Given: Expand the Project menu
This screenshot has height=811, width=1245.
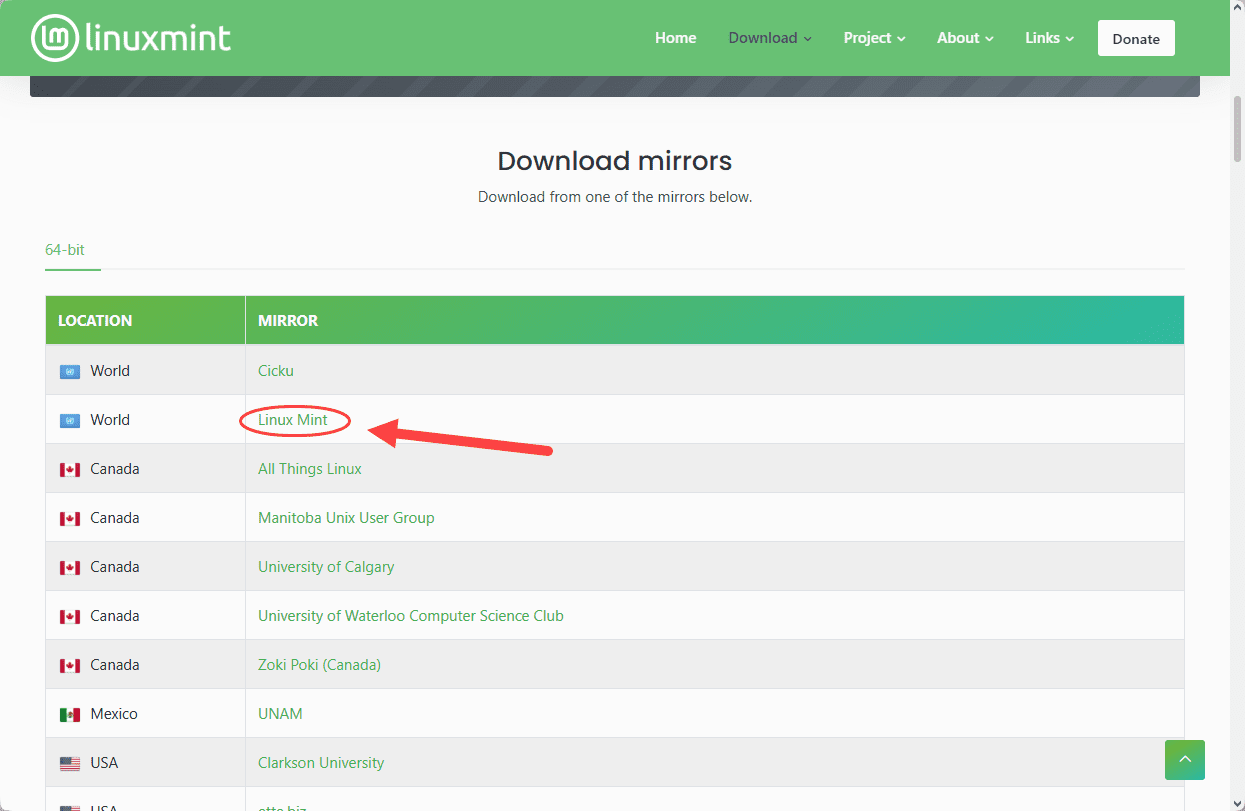Looking at the screenshot, I should (x=874, y=38).
